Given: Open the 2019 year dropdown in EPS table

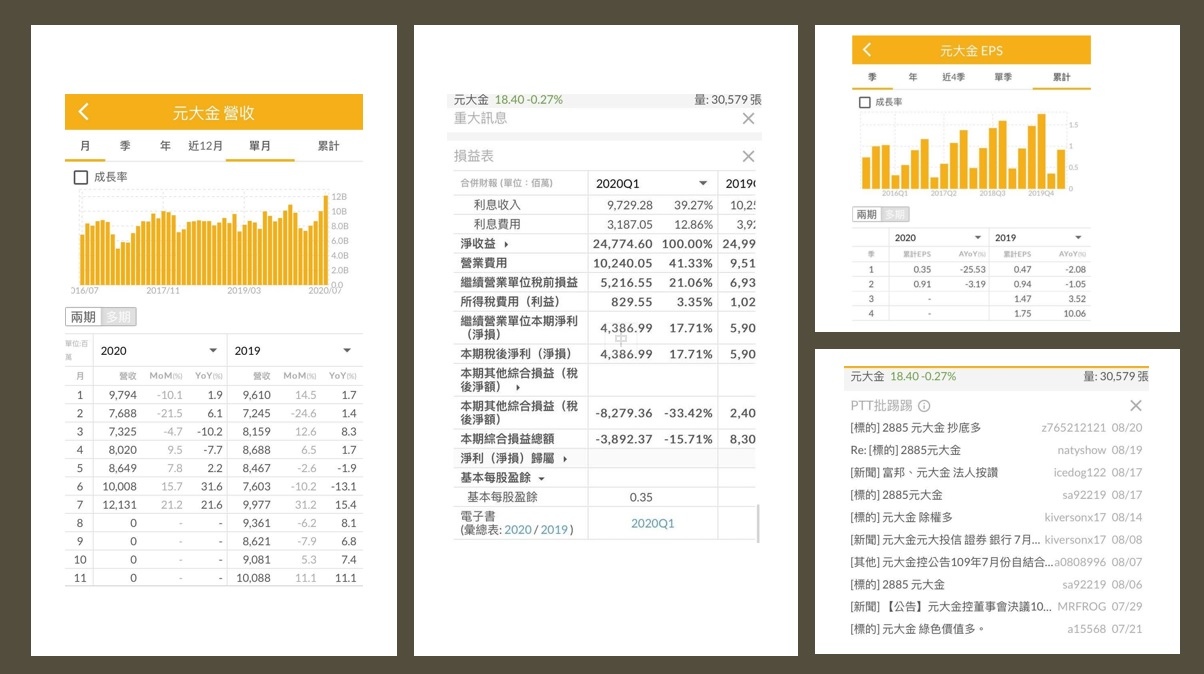Looking at the screenshot, I should pyautogui.click(x=1040, y=238).
